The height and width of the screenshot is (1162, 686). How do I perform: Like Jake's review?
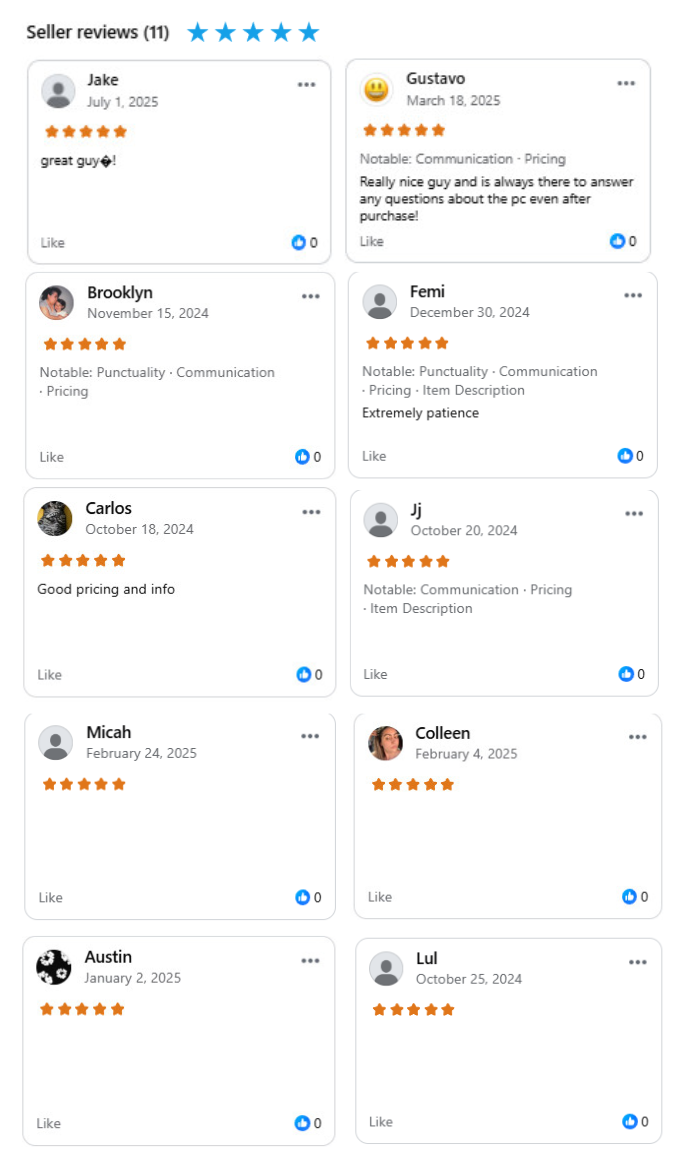coord(53,242)
